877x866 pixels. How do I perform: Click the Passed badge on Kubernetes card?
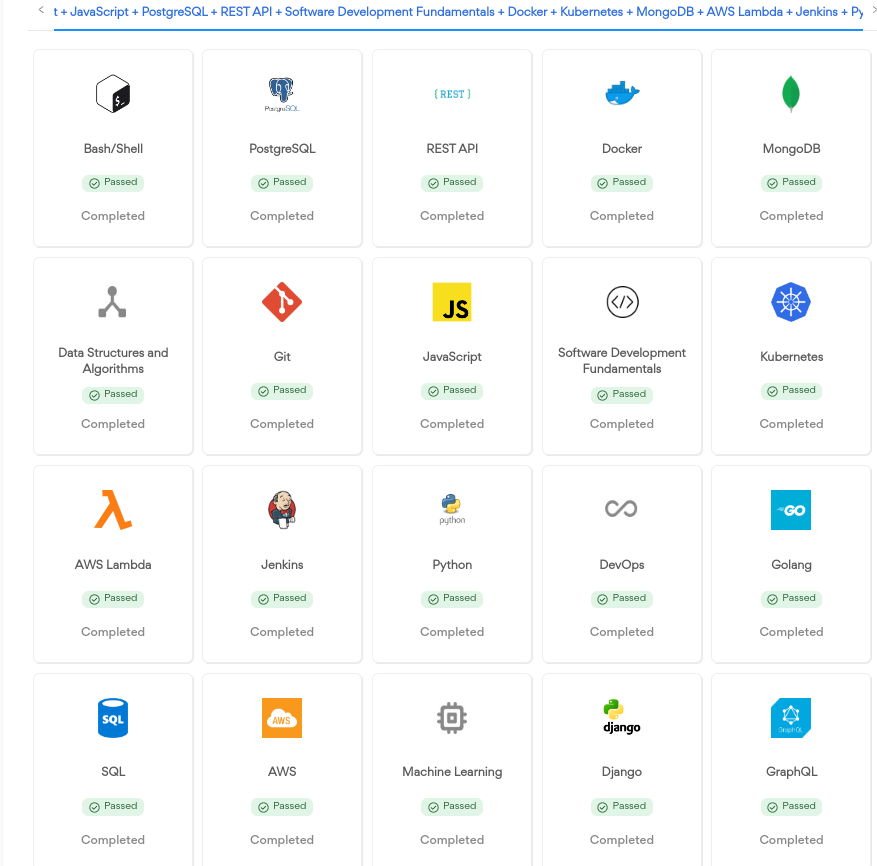791,390
